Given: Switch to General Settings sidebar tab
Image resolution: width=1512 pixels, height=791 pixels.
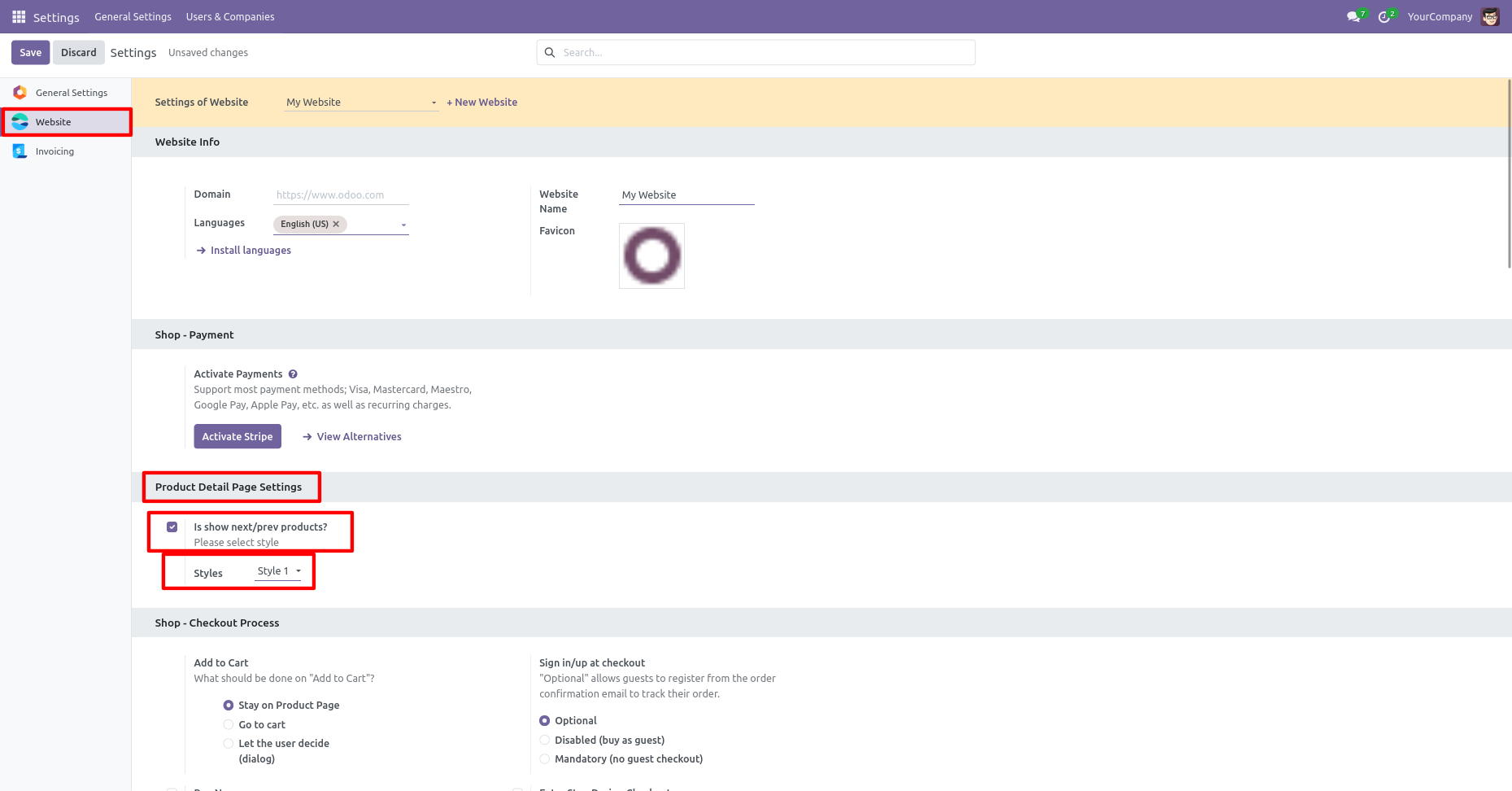Looking at the screenshot, I should [x=66, y=93].
